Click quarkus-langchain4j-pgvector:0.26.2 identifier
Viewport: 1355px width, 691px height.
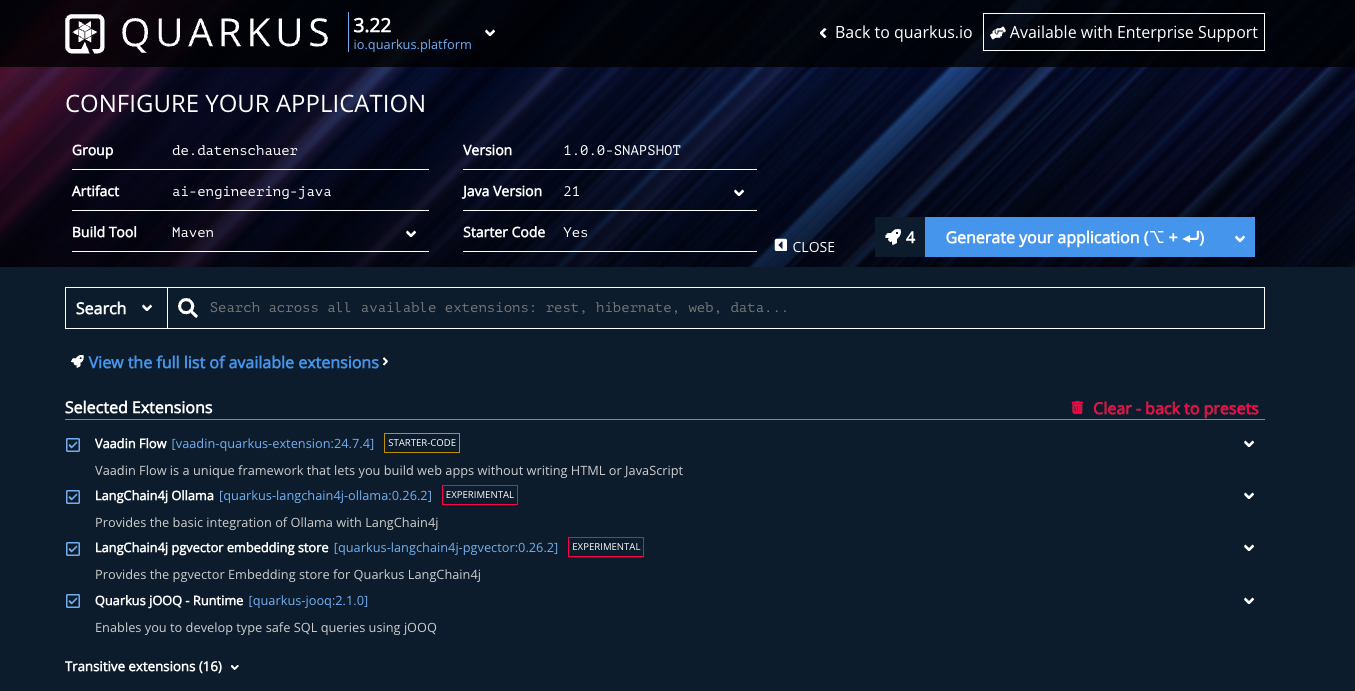446,547
